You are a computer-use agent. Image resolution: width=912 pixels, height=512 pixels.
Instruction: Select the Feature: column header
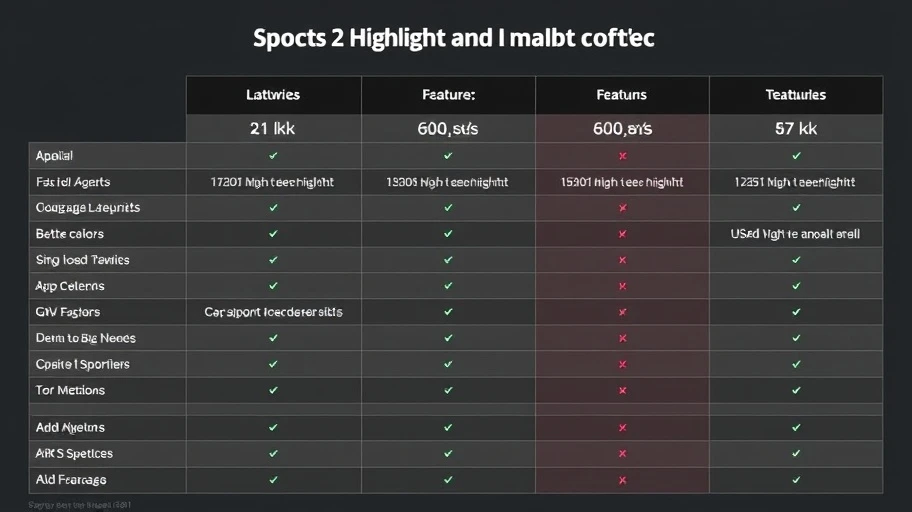(x=448, y=95)
